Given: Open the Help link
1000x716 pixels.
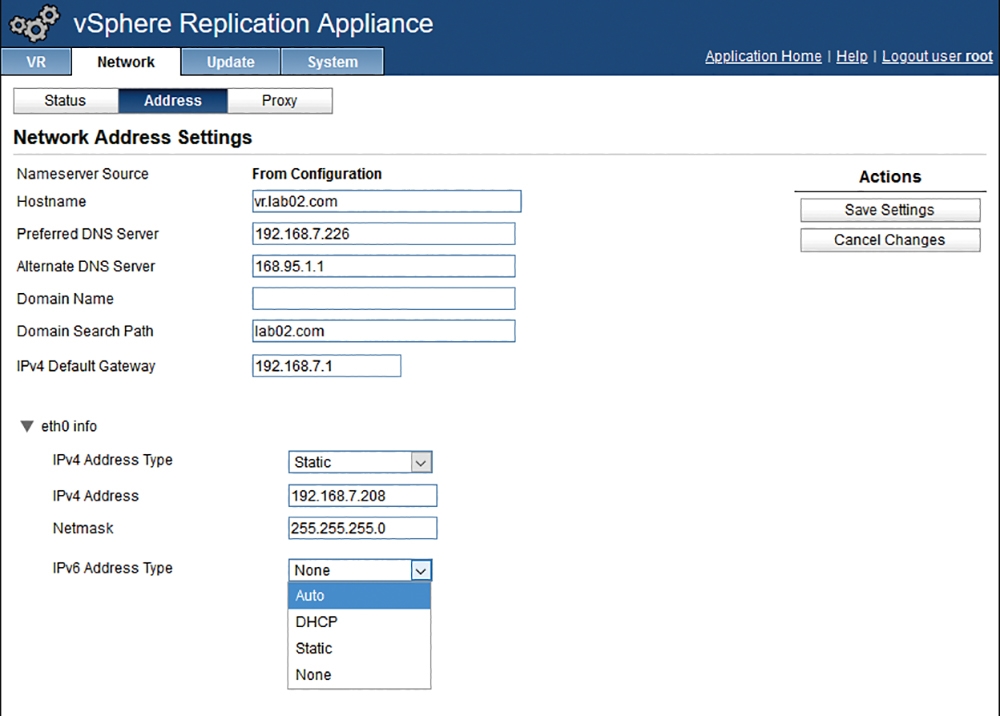Looking at the screenshot, I should point(851,56).
